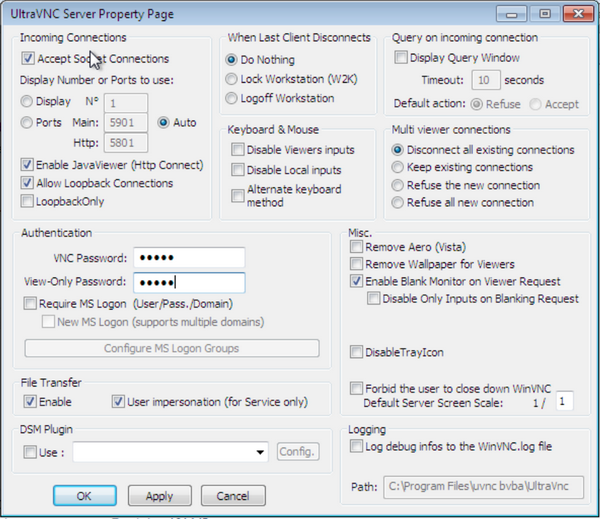The width and height of the screenshot is (600, 519).
Task: Toggle User impersonation (for Service only)
Action: (x=118, y=401)
